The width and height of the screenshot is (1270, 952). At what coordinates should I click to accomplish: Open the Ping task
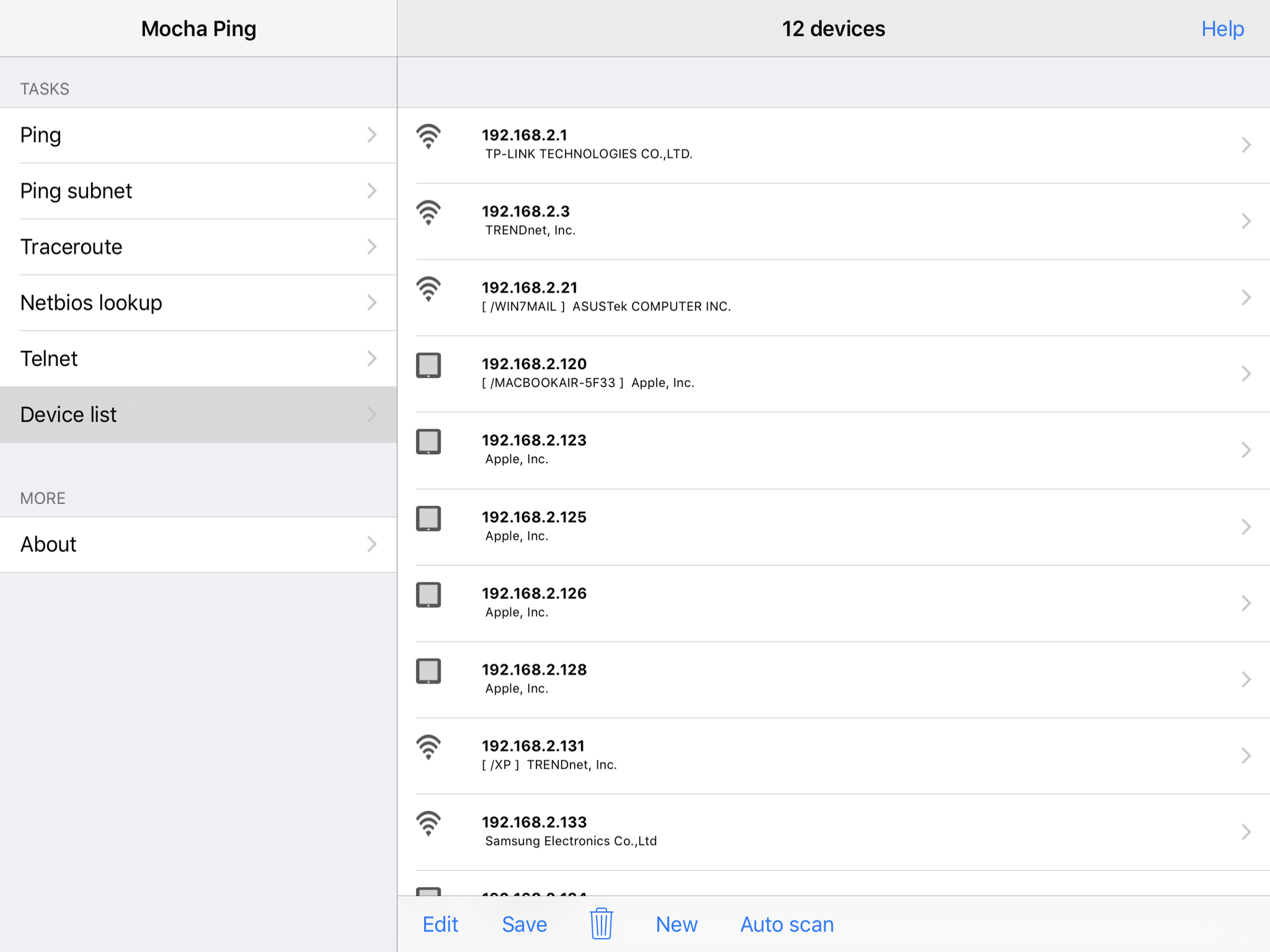coord(198,136)
